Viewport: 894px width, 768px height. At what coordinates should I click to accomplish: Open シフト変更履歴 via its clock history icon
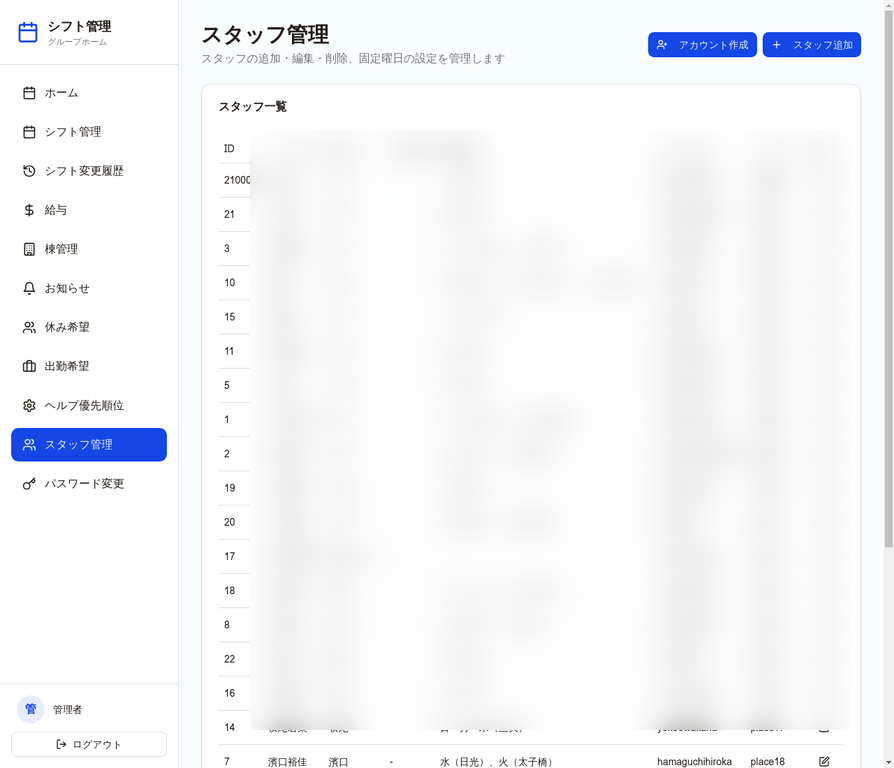[x=29, y=171]
